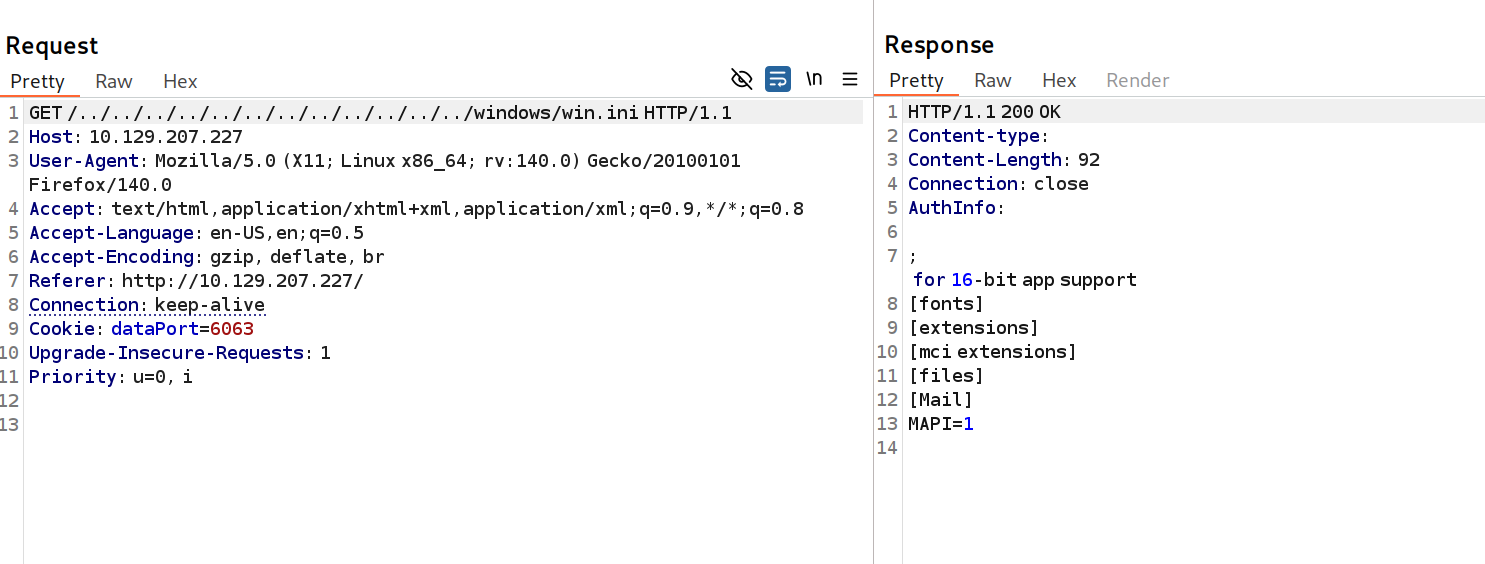Toggle the line wrap icon
Image resolution: width=1485 pixels, height=564 pixels.
777,79
